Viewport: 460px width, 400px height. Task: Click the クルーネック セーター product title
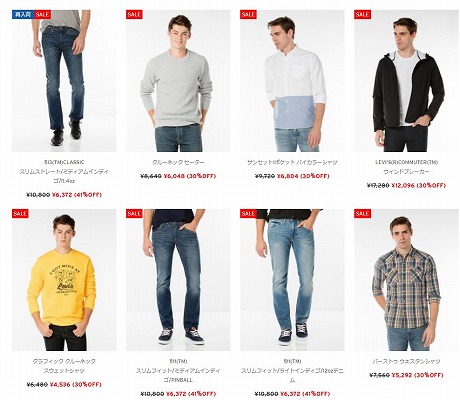click(178, 162)
